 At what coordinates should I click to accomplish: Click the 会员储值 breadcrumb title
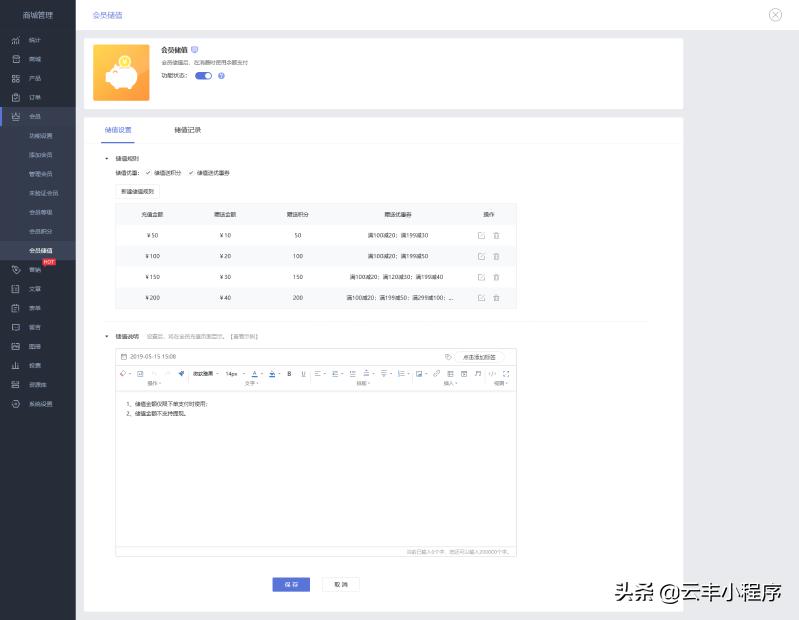click(x=108, y=15)
